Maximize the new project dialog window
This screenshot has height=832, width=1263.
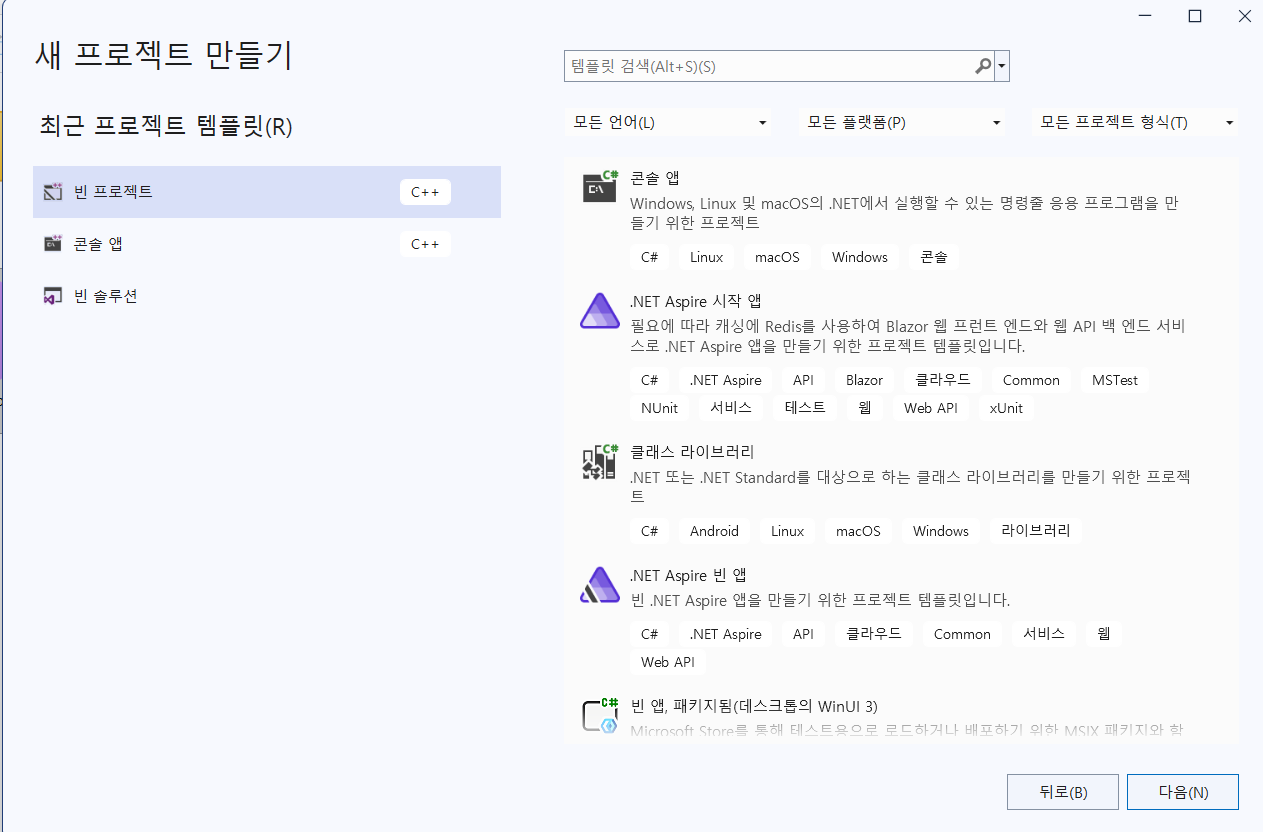coord(1195,16)
